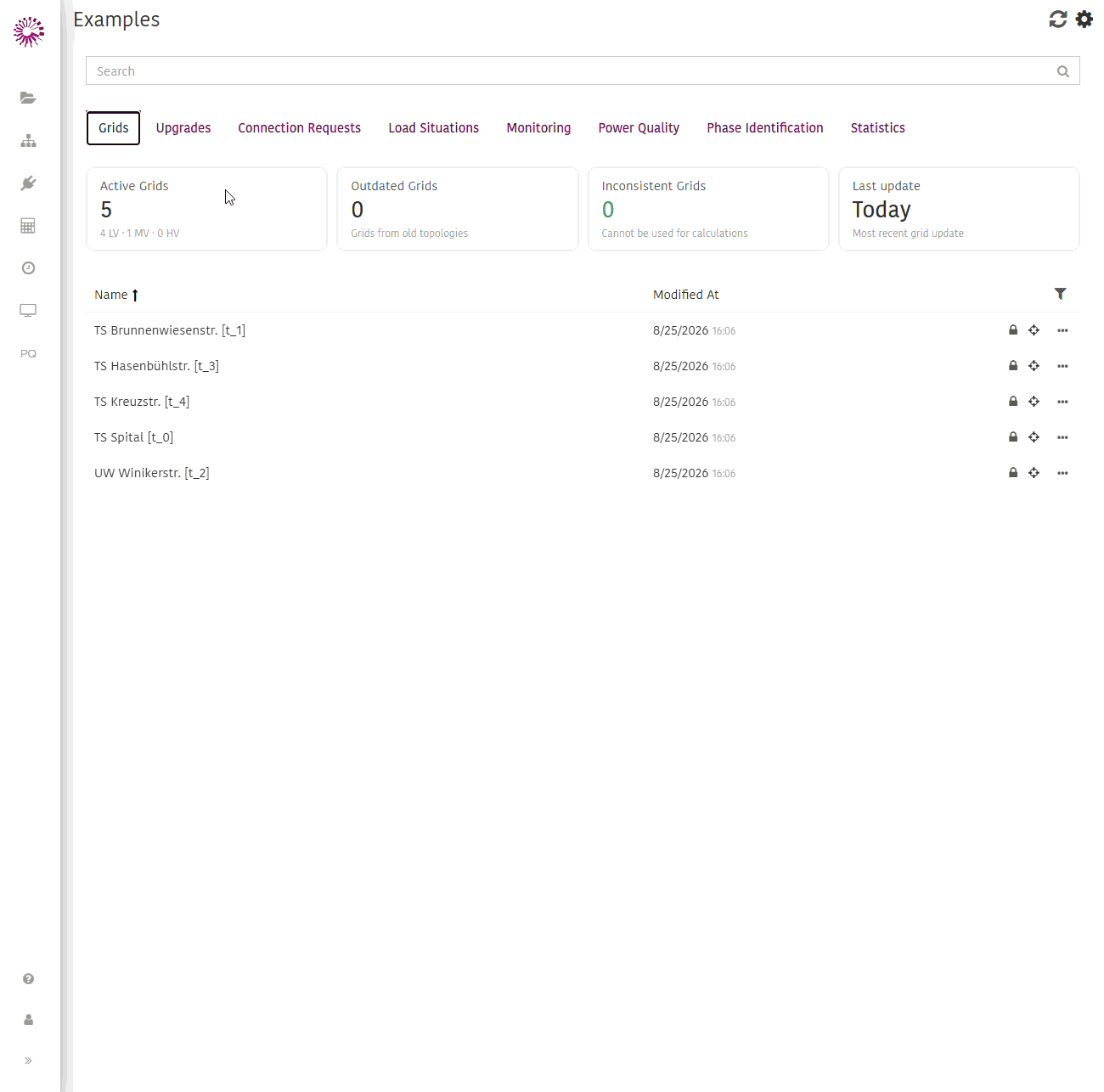Toggle the lock on UW Winikerstr. row
The width and height of the screenshot is (1104, 1092).
click(x=1013, y=473)
